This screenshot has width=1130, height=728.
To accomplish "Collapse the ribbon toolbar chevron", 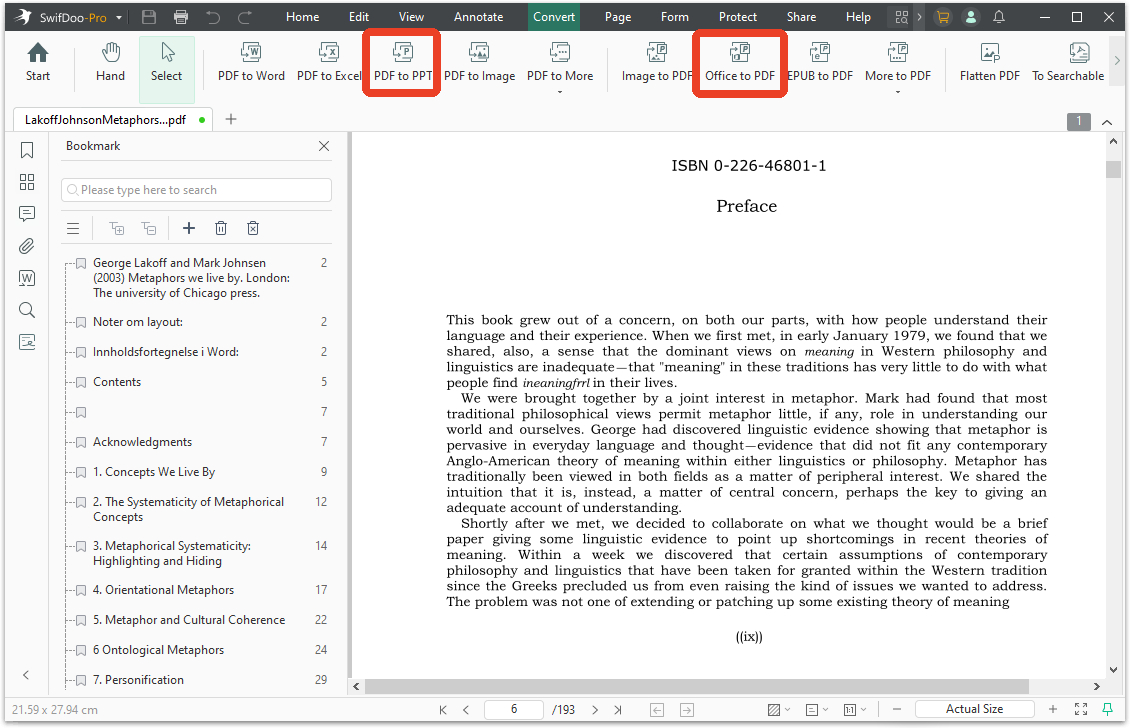I will tap(1106, 122).
